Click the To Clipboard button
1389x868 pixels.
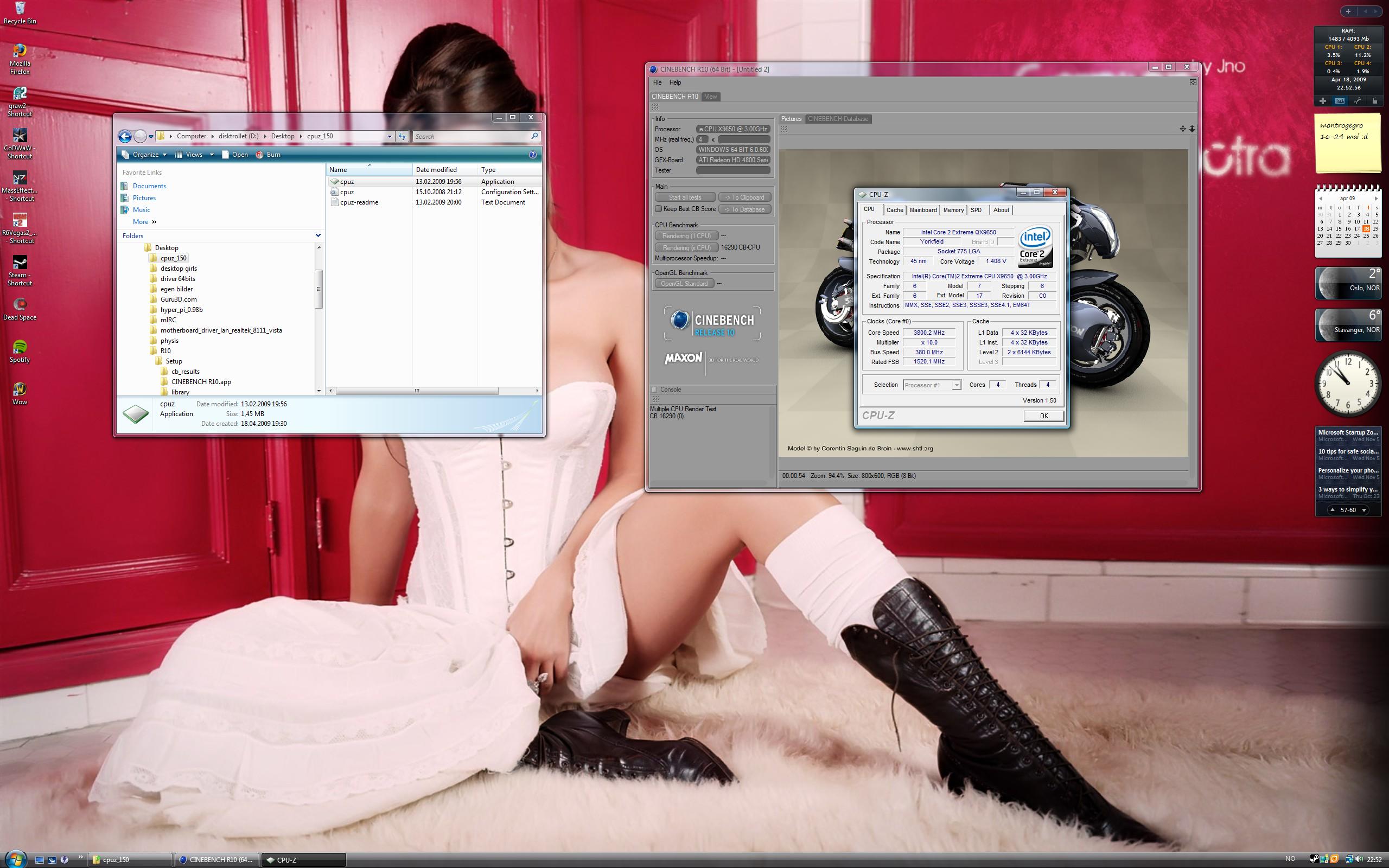coord(744,197)
